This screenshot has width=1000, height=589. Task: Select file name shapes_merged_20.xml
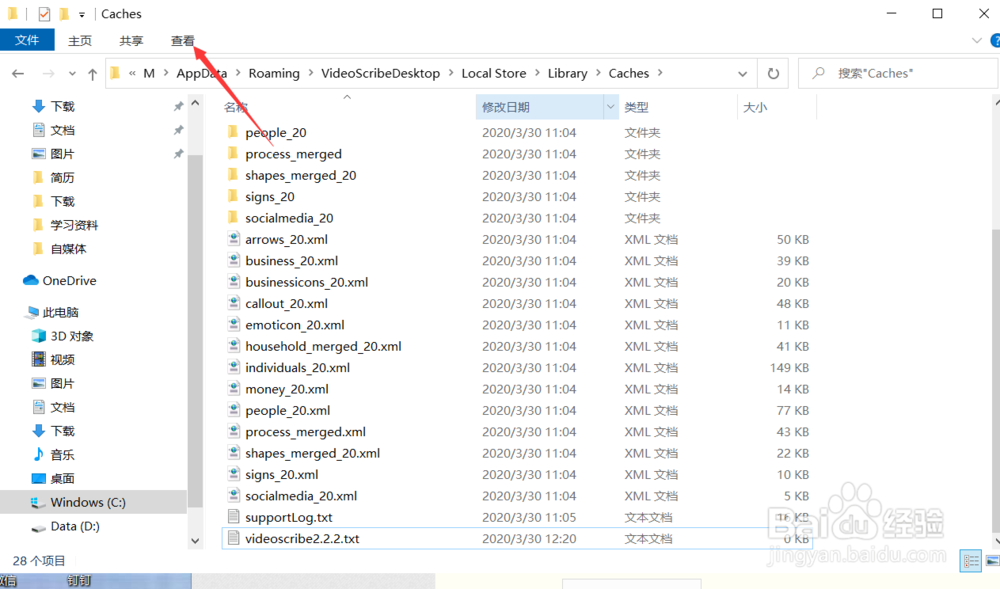(312, 453)
